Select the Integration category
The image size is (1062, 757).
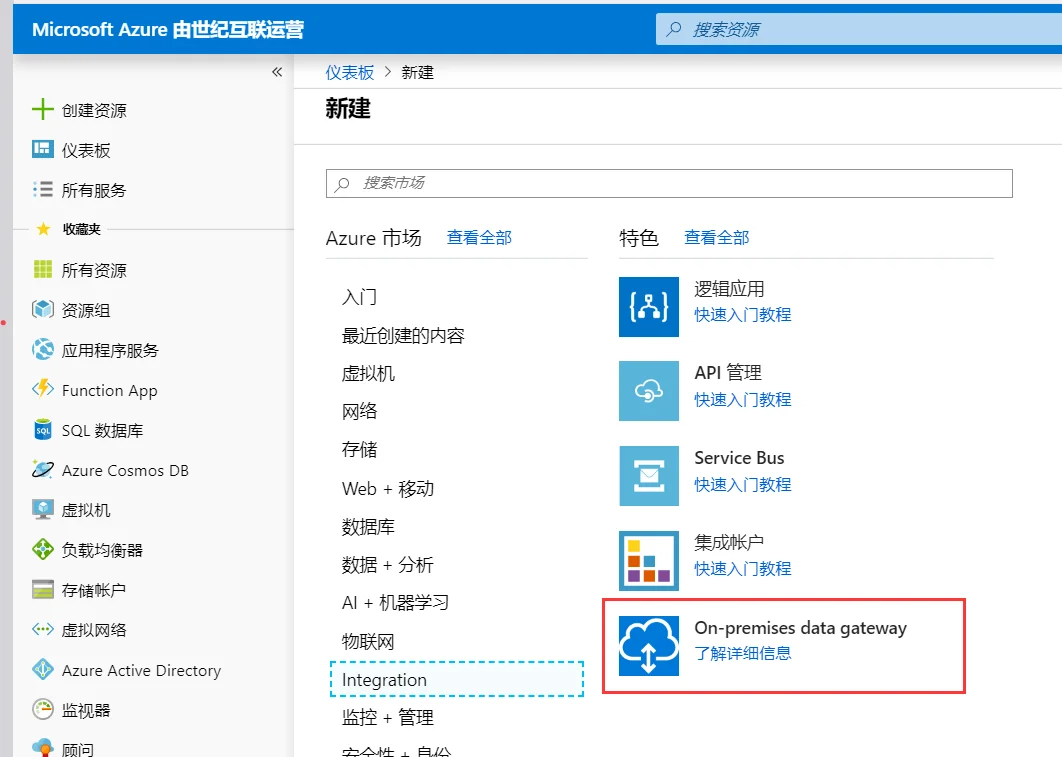point(457,679)
